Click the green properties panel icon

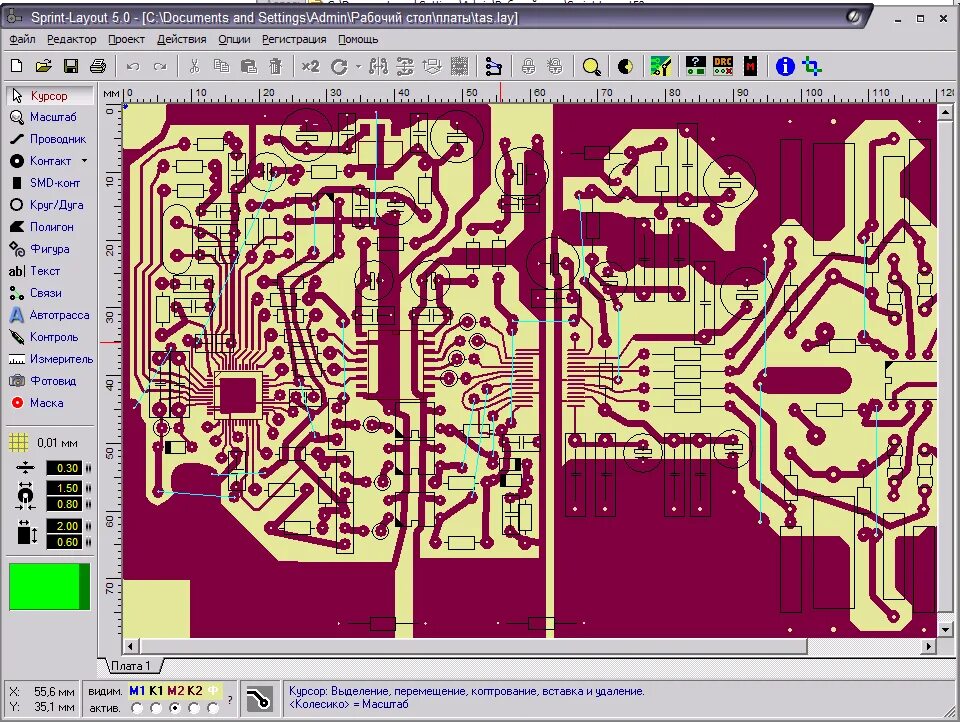(x=661, y=66)
